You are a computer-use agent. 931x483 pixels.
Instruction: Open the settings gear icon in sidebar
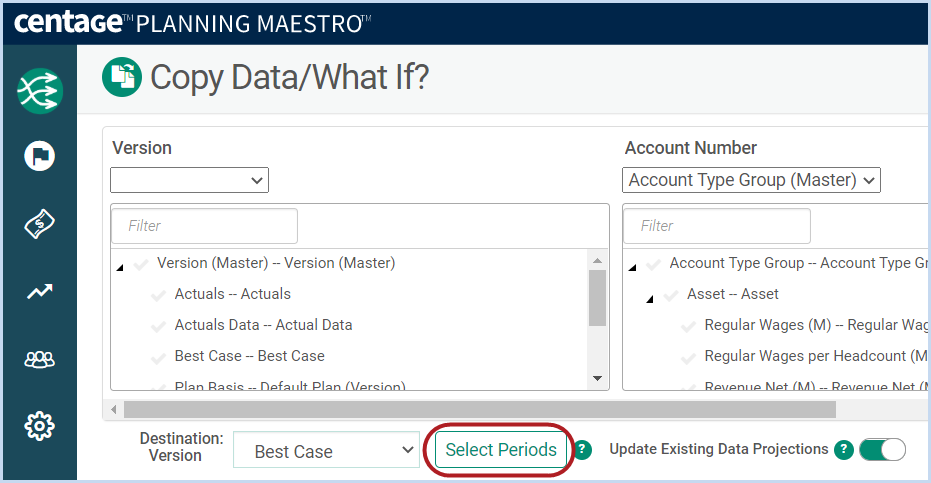[39, 426]
